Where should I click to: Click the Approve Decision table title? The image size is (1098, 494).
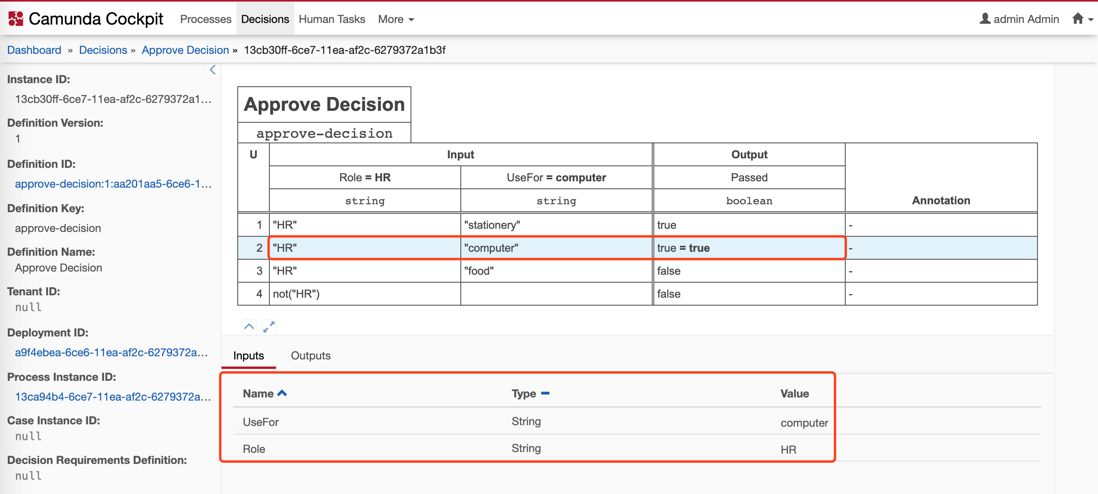324,105
